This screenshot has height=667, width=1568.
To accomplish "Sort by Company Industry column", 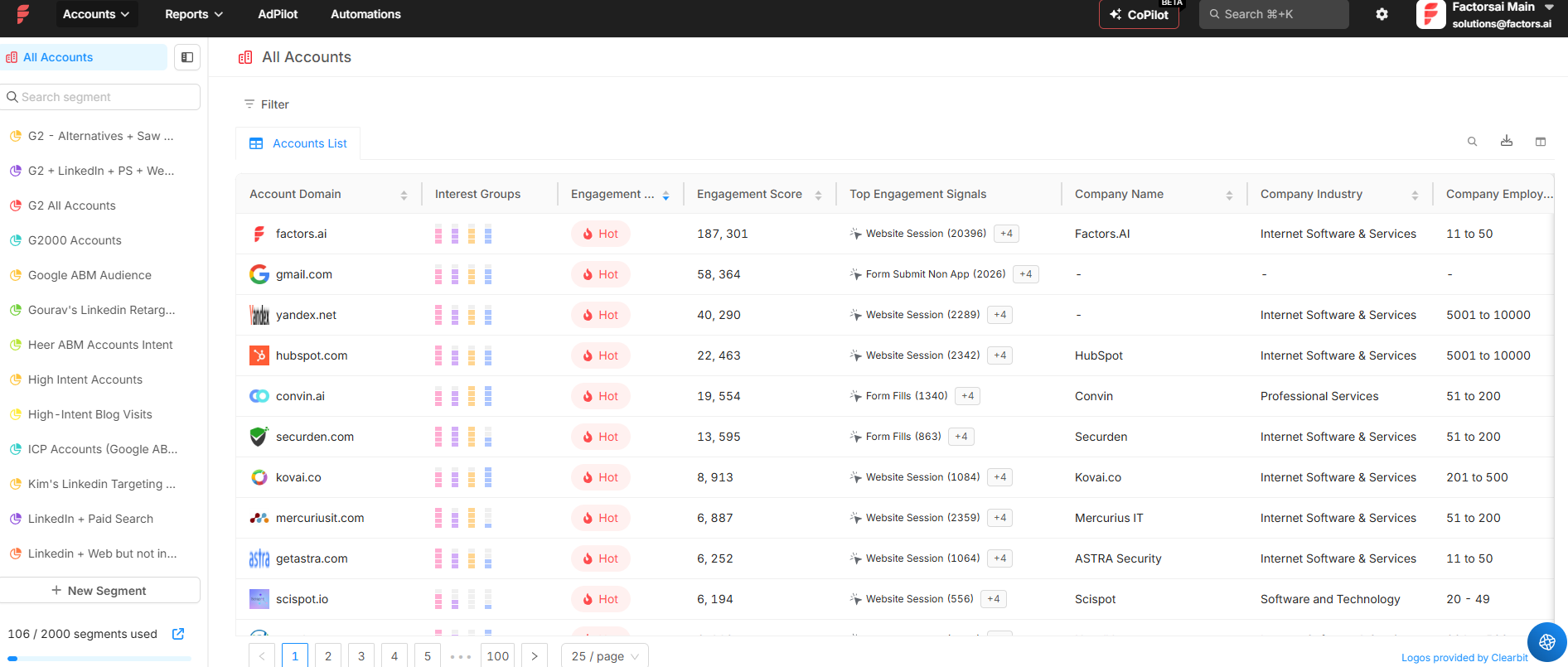I will tap(1415, 195).
